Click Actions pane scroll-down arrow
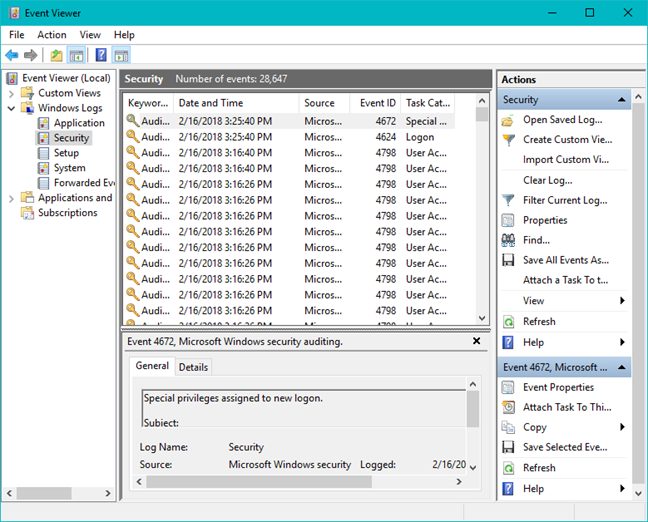This screenshot has height=522, width=648. point(638,493)
